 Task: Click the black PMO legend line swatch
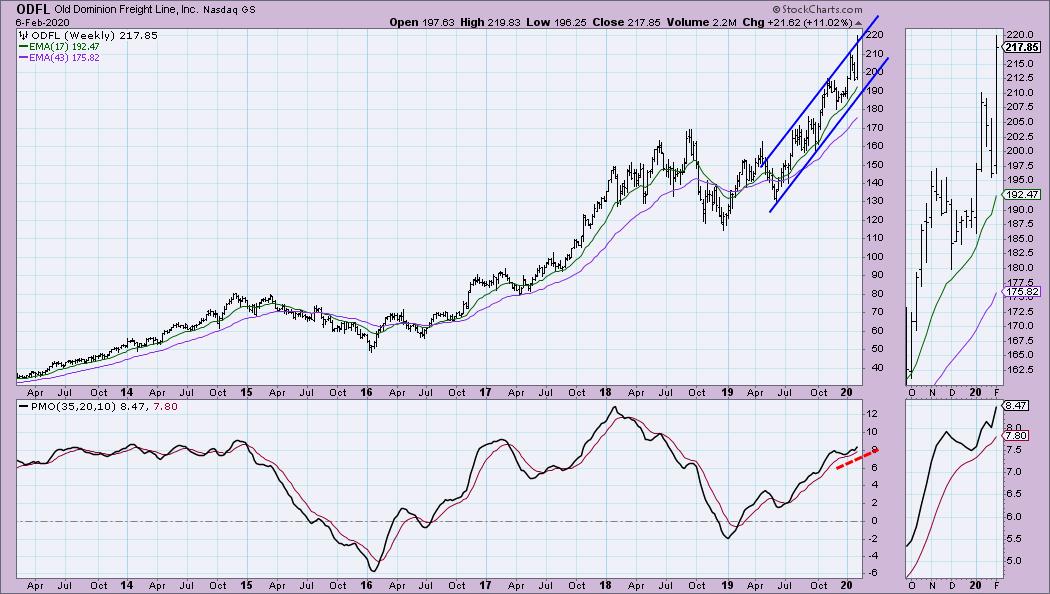[23, 406]
